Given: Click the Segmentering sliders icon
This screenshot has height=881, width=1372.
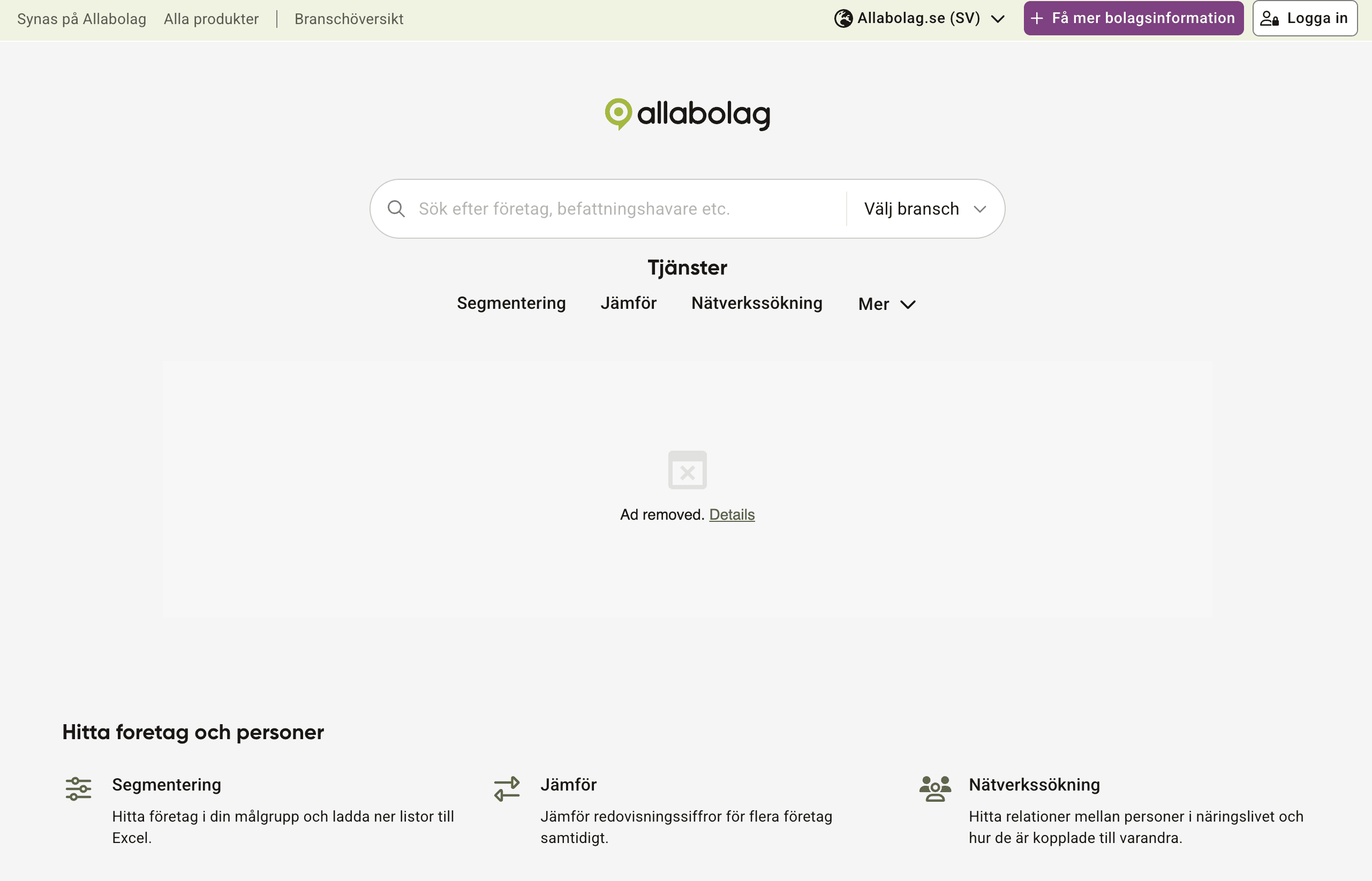Looking at the screenshot, I should tap(78, 788).
